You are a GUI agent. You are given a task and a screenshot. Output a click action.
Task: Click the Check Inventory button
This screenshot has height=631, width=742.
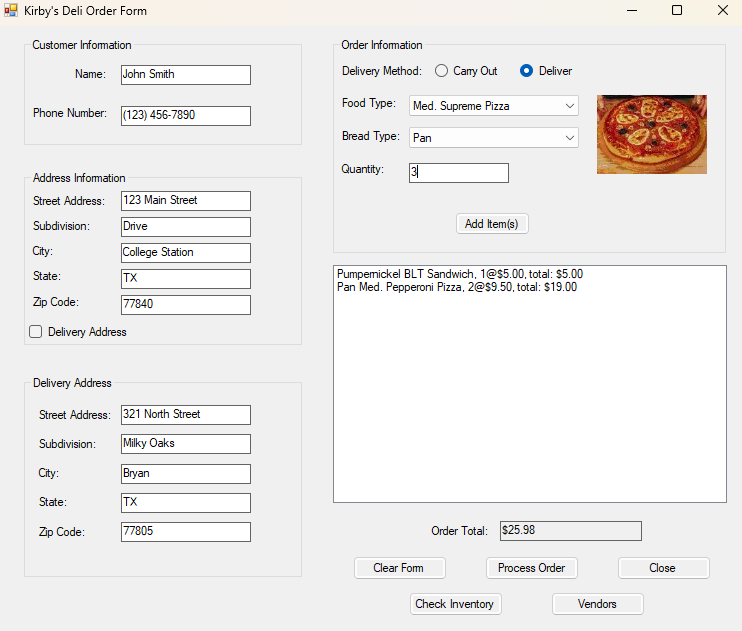[455, 604]
